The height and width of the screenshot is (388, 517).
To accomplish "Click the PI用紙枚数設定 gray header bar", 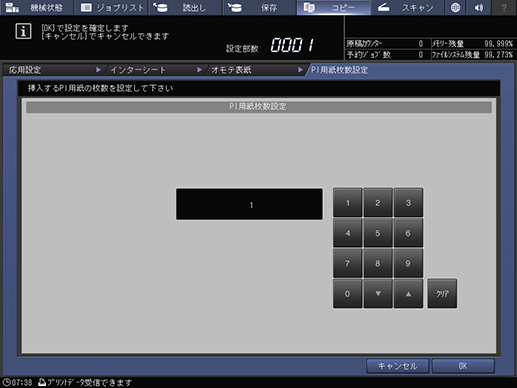I will 259,107.
